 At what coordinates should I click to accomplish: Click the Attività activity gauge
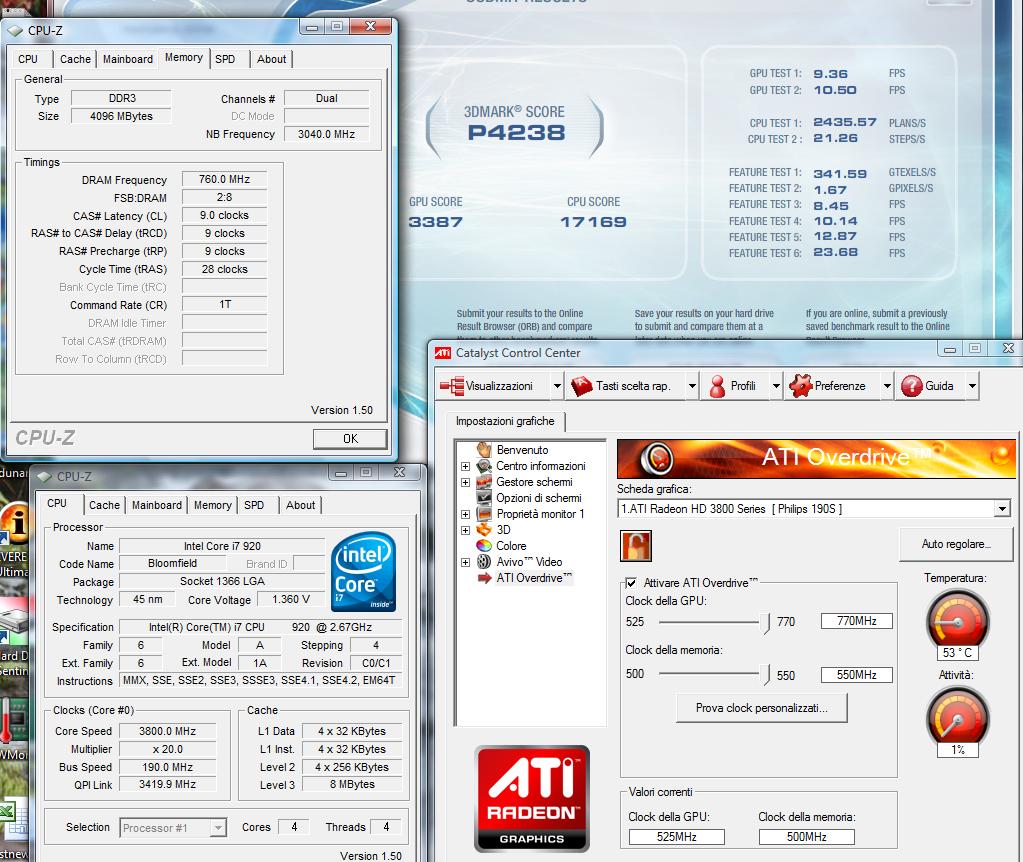pos(957,720)
